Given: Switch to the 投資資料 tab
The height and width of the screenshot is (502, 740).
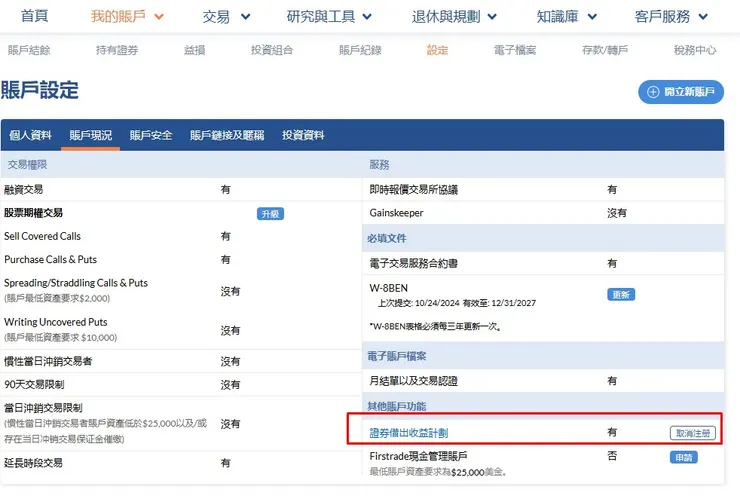Looking at the screenshot, I should pyautogui.click(x=303, y=135).
